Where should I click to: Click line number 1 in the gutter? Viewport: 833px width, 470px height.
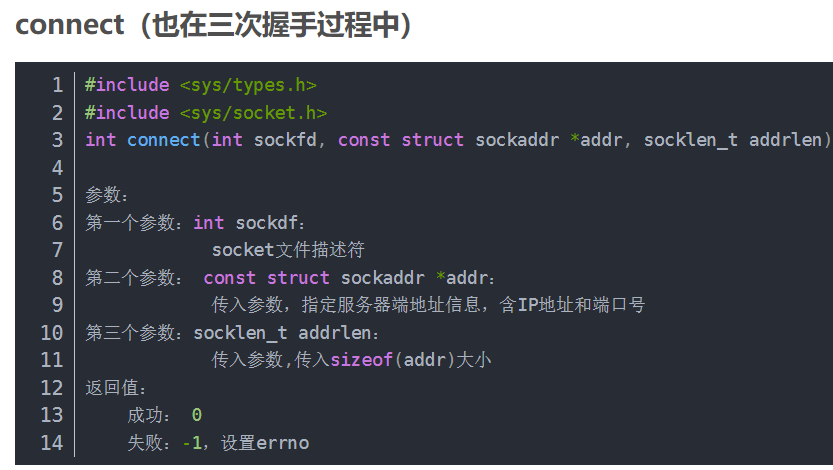(x=57, y=85)
